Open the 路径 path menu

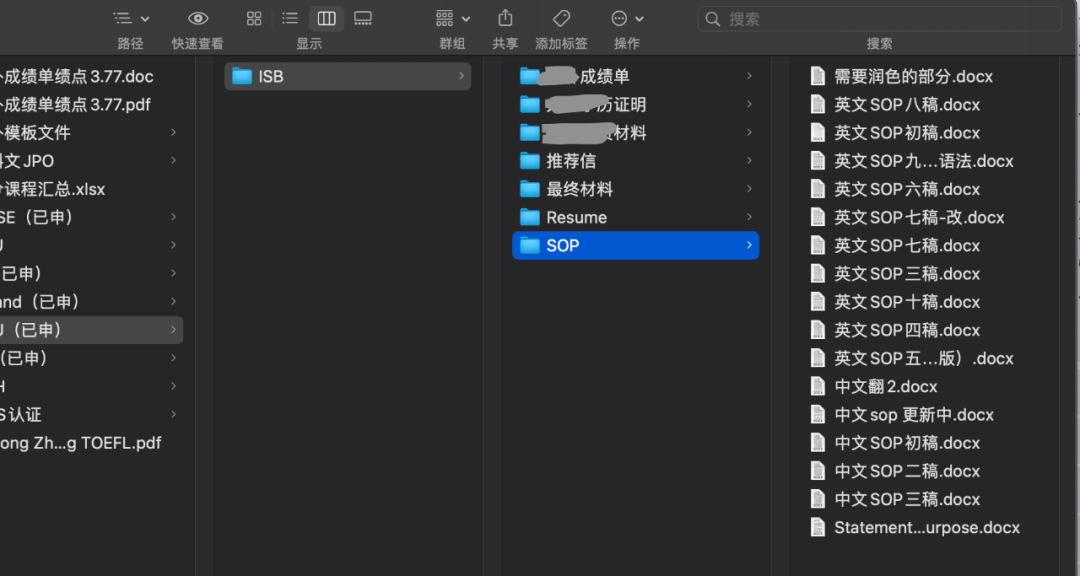(129, 17)
